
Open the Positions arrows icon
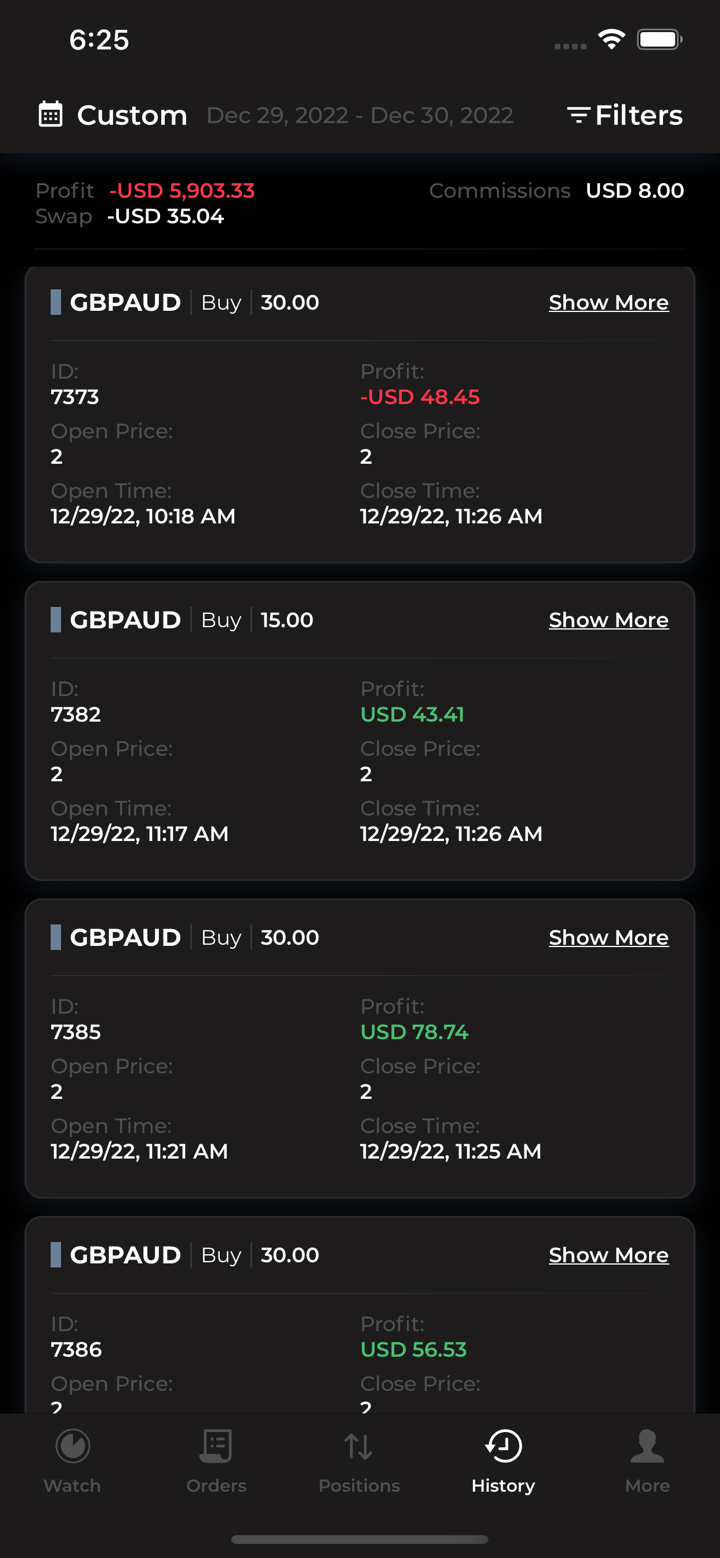pos(359,1446)
